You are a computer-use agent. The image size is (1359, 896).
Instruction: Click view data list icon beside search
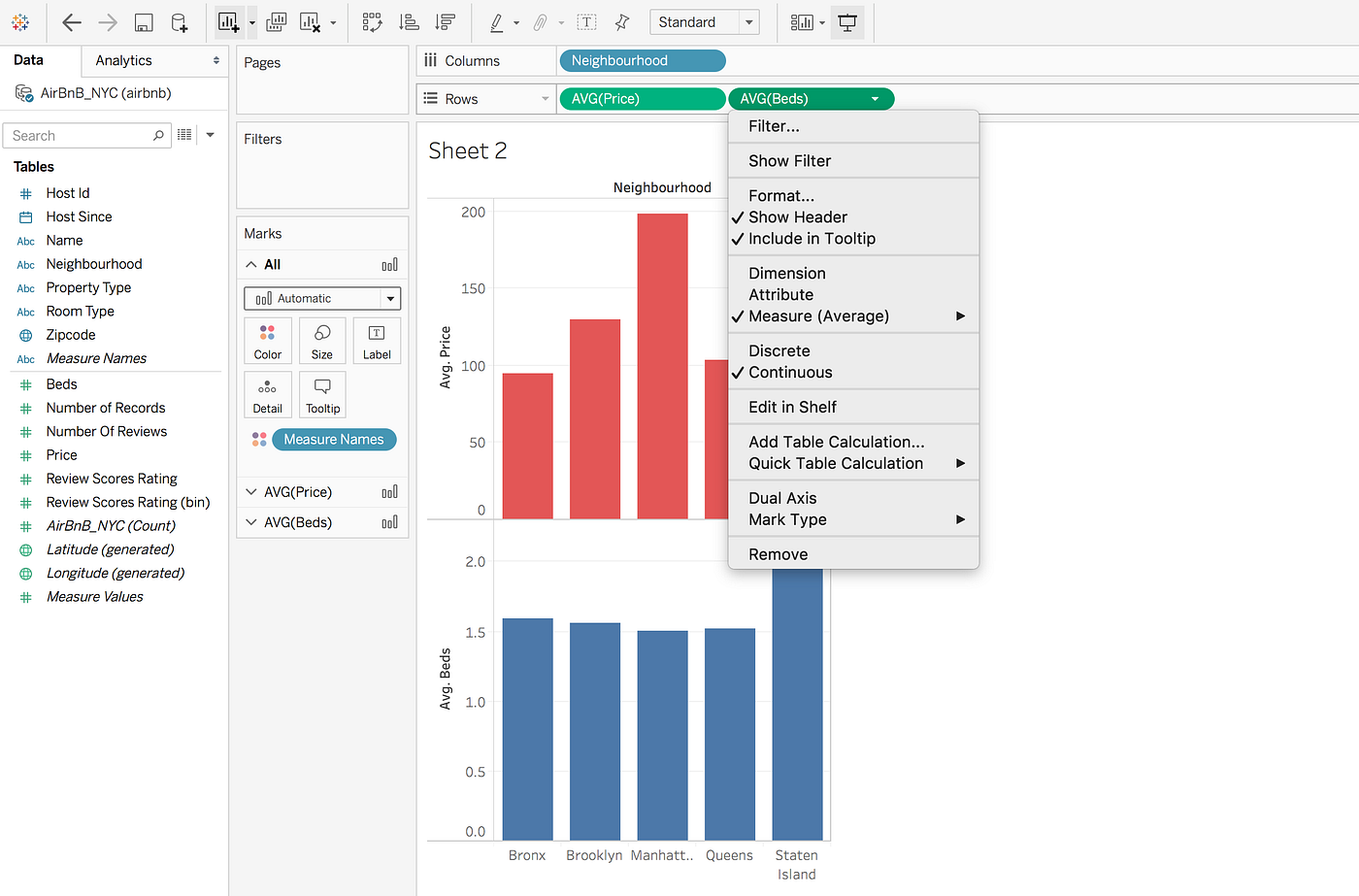(x=184, y=135)
